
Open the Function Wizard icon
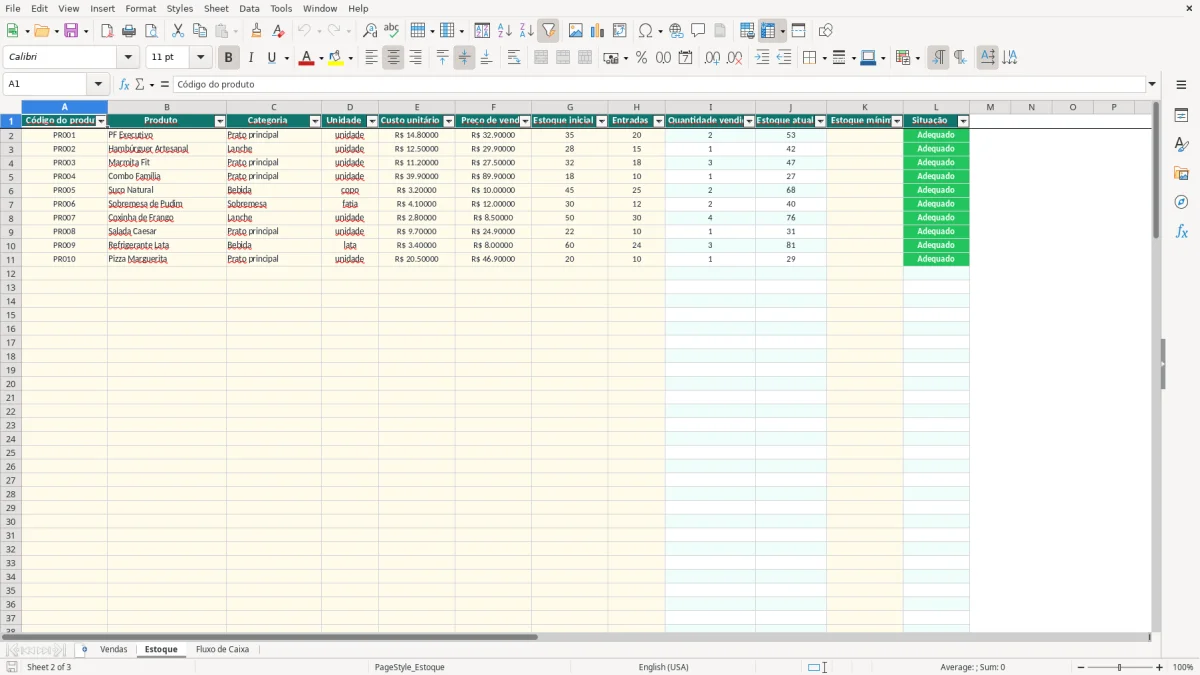pyautogui.click(x=124, y=84)
